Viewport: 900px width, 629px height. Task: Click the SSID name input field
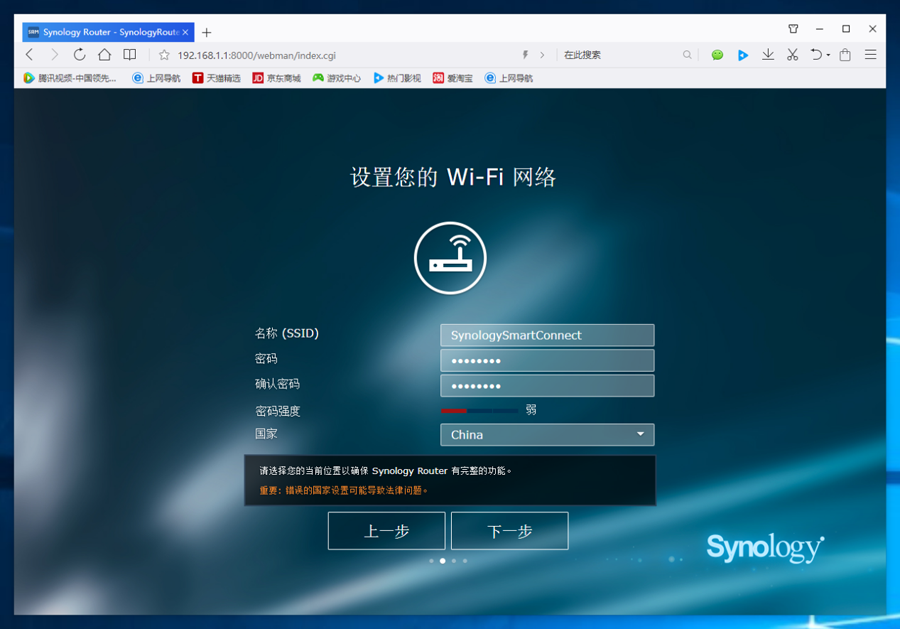point(547,335)
